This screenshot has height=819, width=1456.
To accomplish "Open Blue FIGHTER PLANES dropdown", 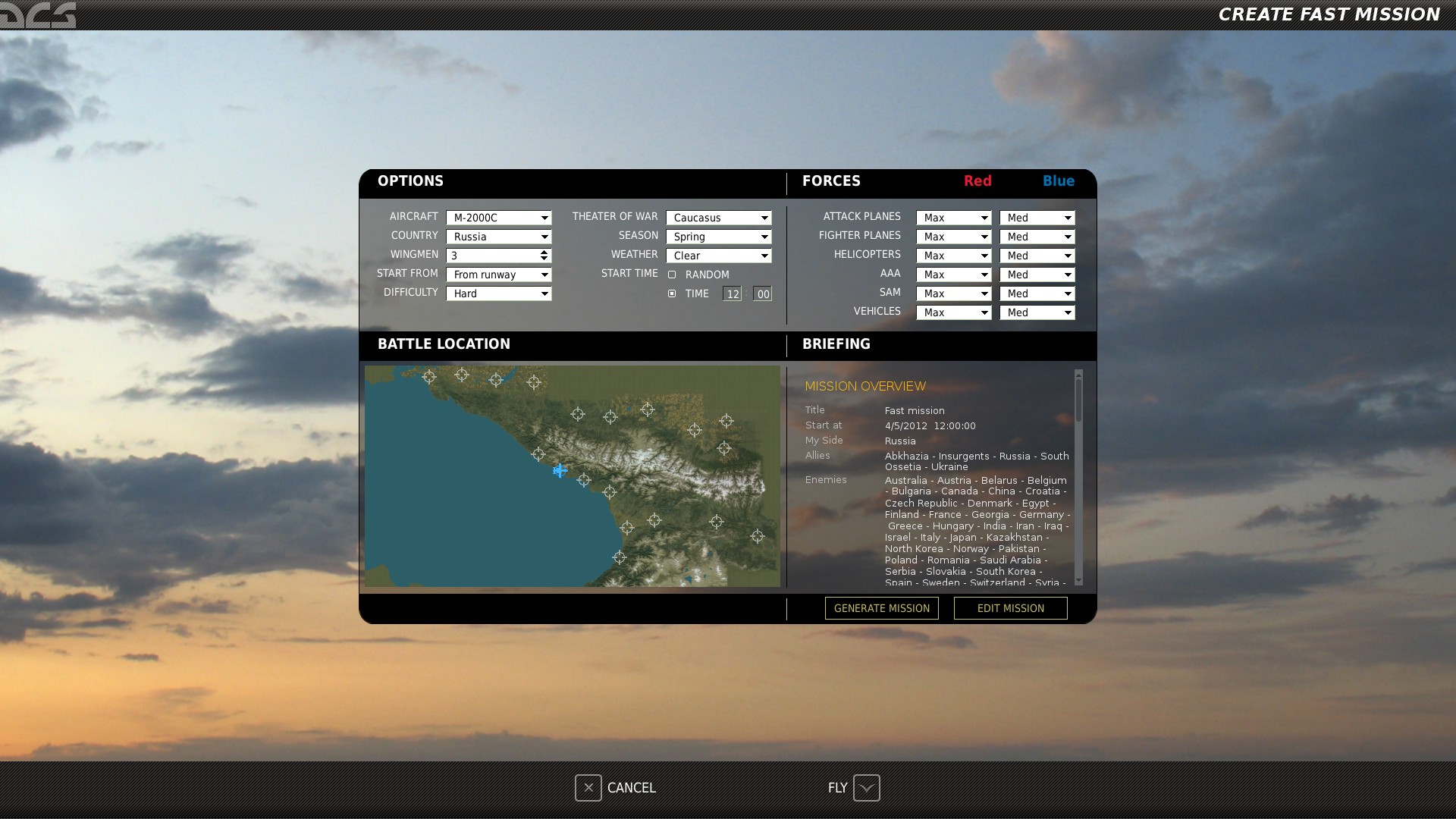I will (x=1037, y=237).
